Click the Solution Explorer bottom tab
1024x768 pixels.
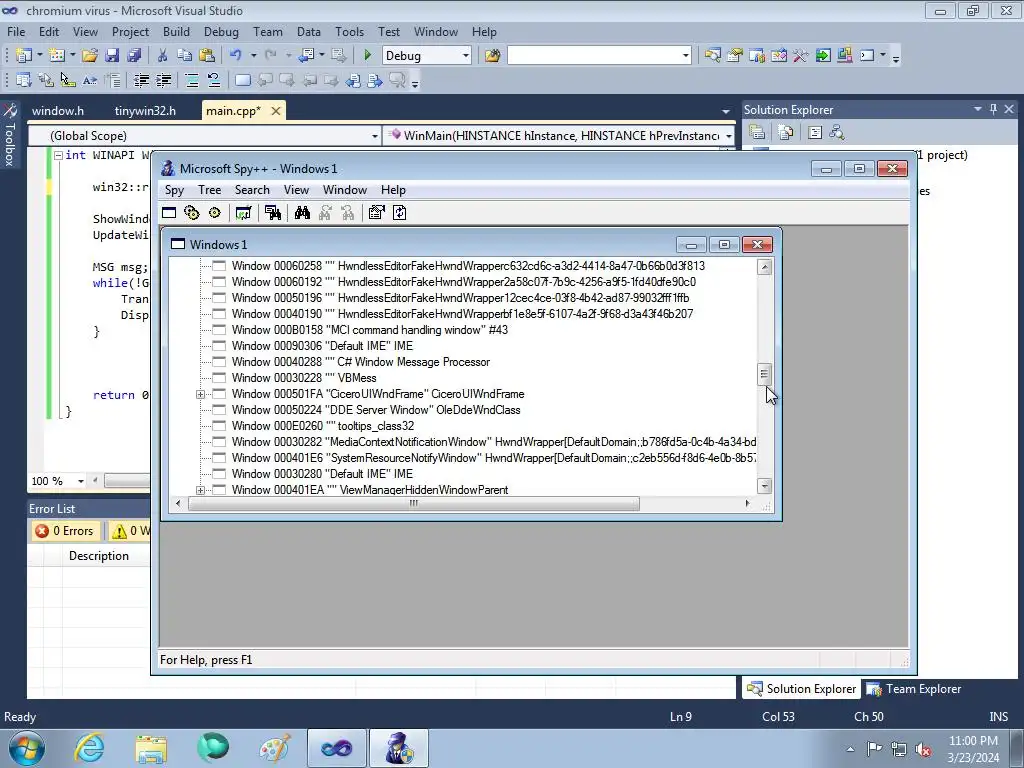801,689
